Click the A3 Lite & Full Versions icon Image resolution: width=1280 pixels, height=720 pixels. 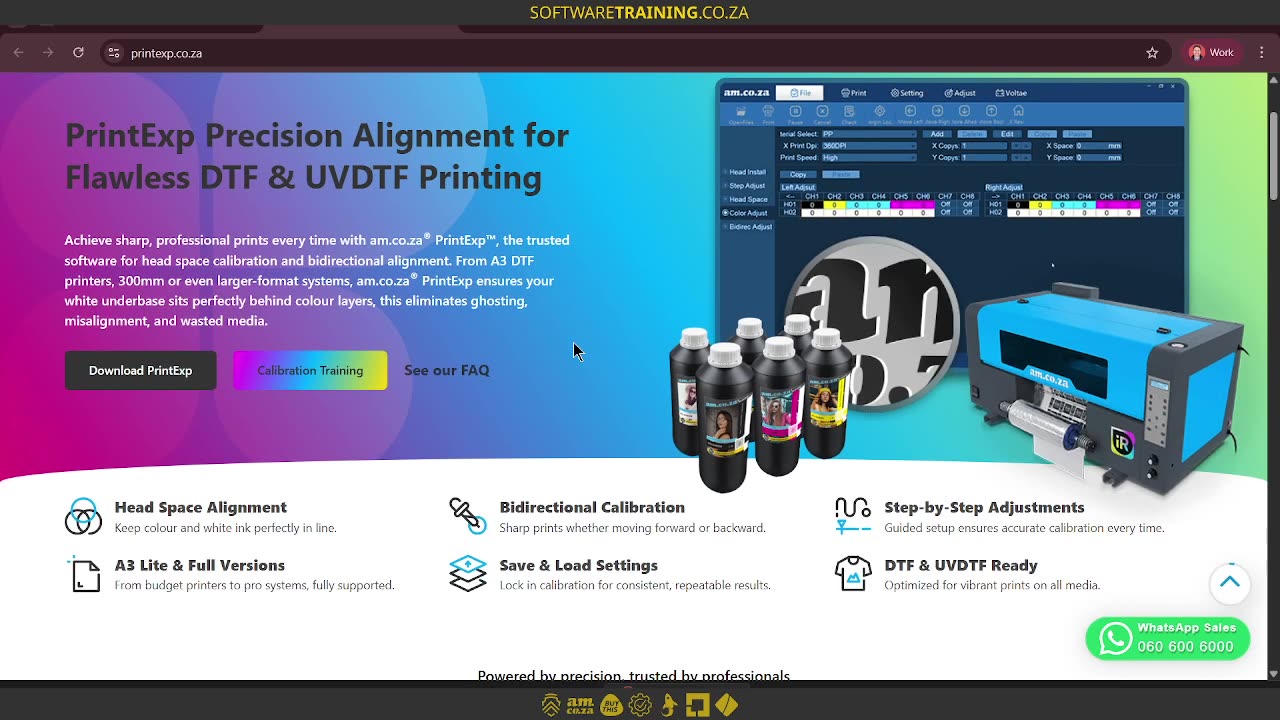tap(85, 574)
